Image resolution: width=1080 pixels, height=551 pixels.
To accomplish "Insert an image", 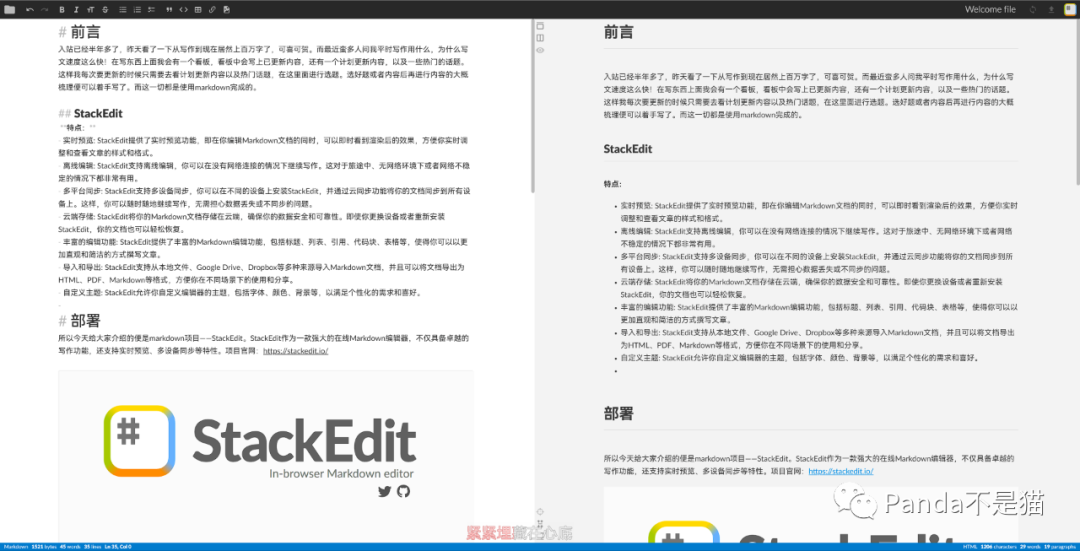I will (x=227, y=10).
